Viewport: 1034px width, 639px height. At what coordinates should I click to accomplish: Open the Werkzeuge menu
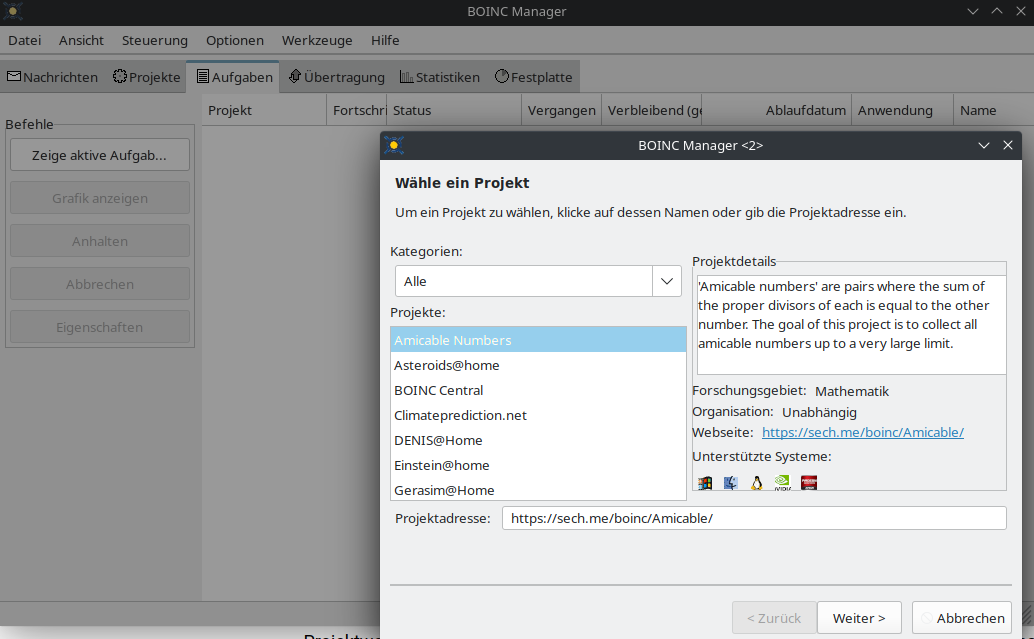tap(317, 40)
